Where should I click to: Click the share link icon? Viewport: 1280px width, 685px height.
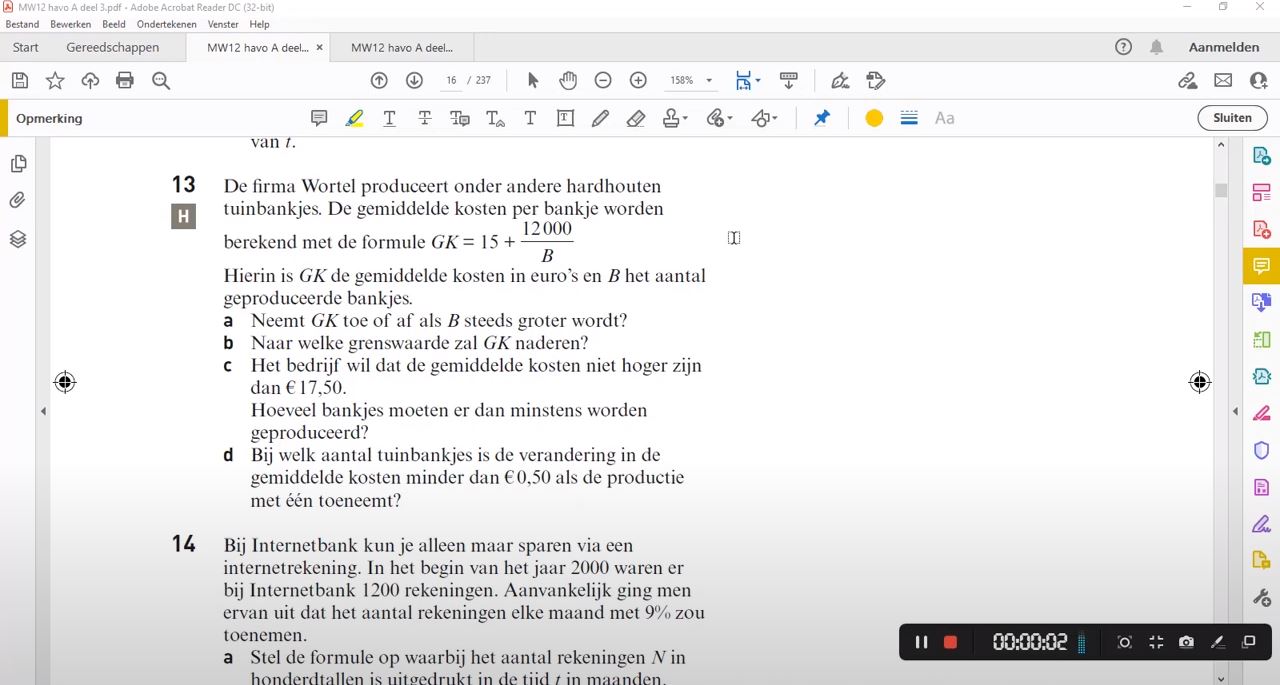(1187, 81)
